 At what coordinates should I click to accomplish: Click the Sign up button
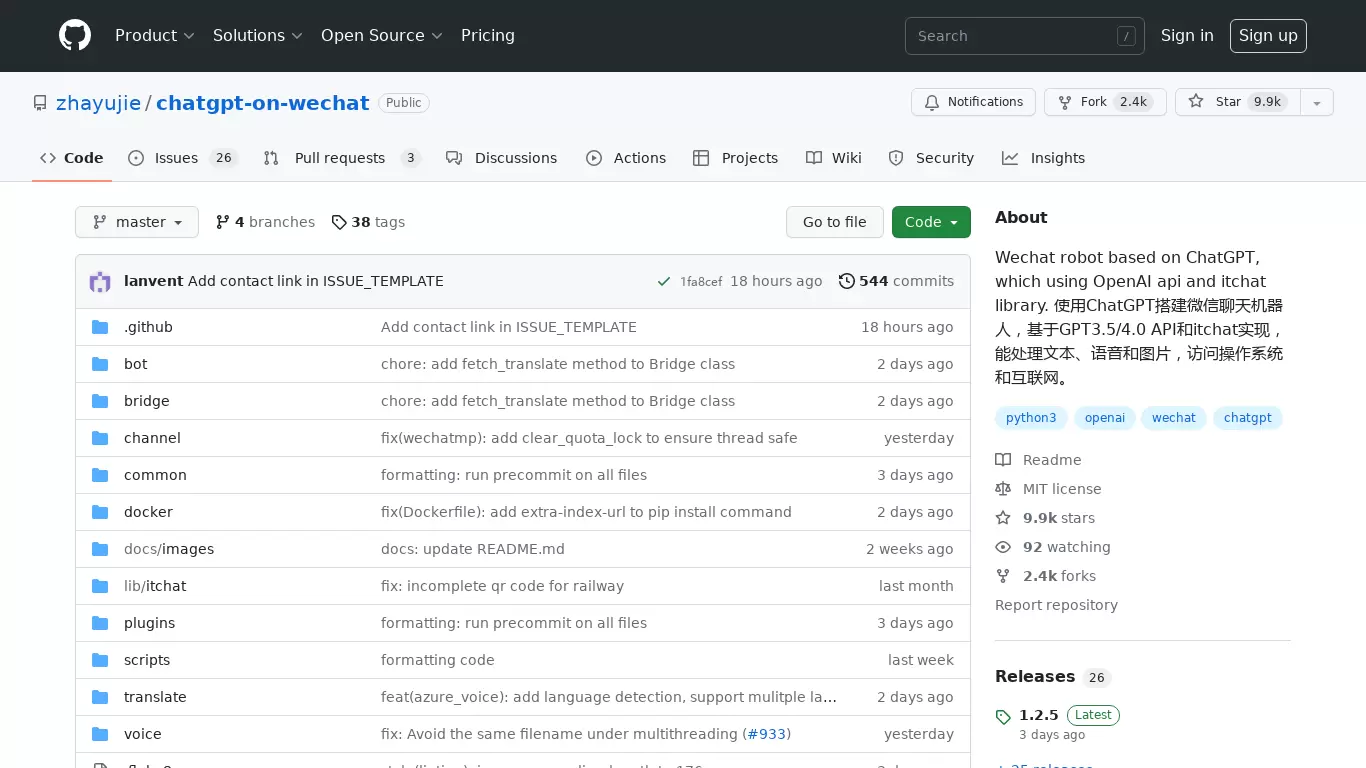click(x=1268, y=35)
